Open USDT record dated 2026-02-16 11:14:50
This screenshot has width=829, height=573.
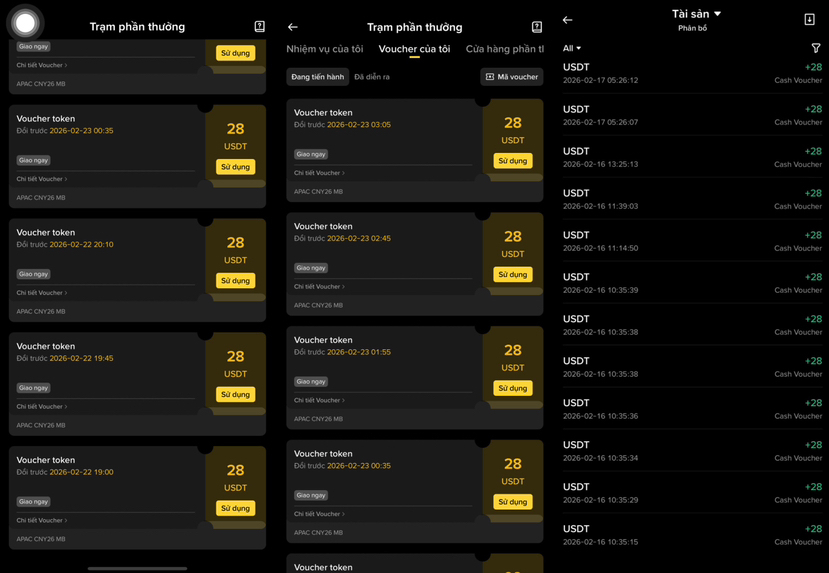pyautogui.click(x=692, y=241)
